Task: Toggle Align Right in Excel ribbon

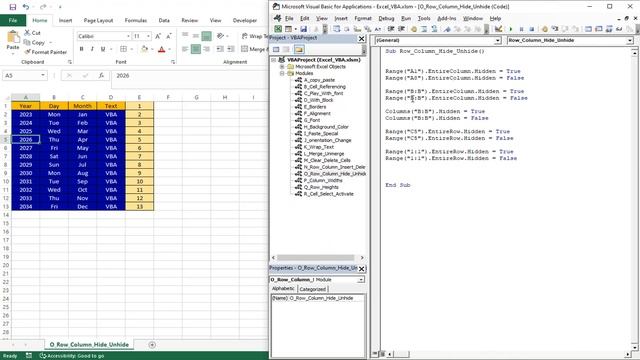Action: 207,49
